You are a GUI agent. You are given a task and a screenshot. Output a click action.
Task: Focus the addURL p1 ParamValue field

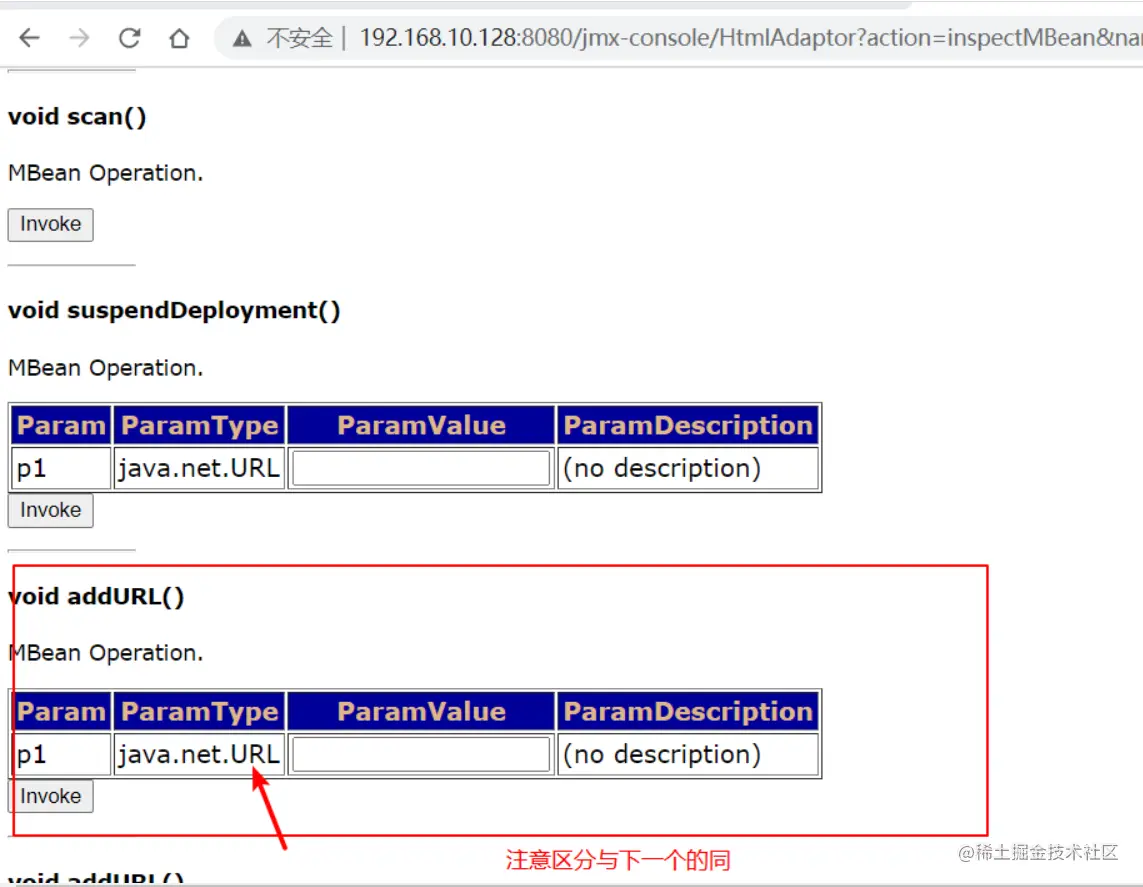pyautogui.click(x=421, y=754)
